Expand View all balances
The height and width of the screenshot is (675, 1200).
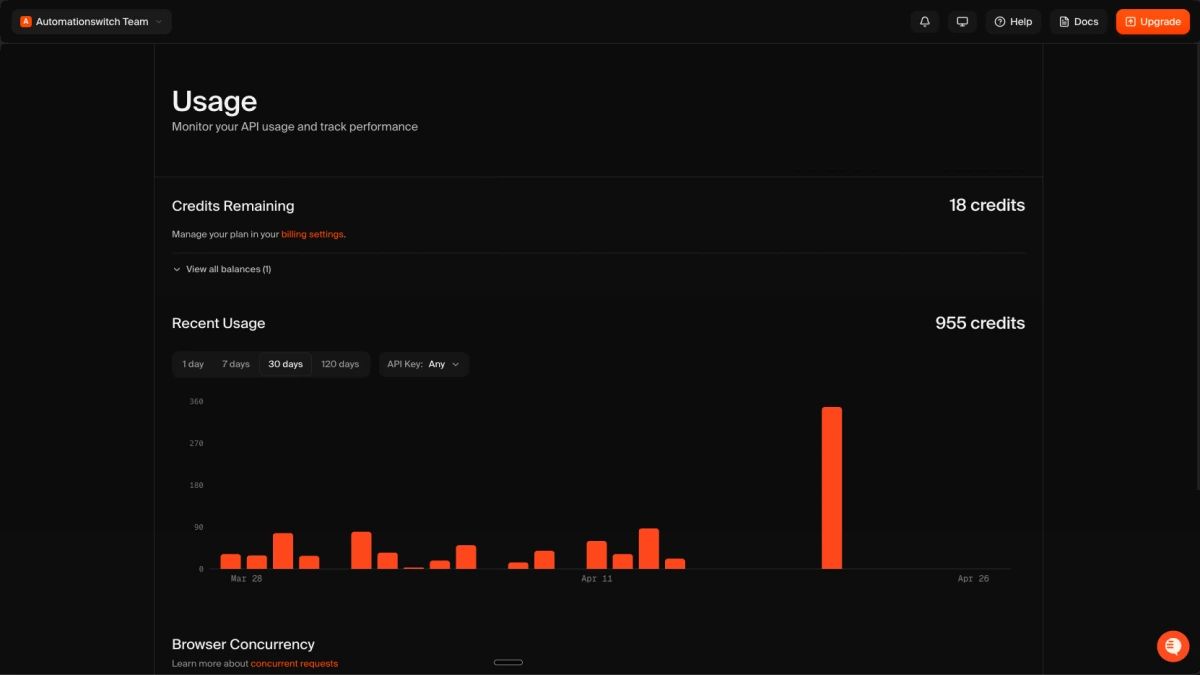pyautogui.click(x=221, y=269)
